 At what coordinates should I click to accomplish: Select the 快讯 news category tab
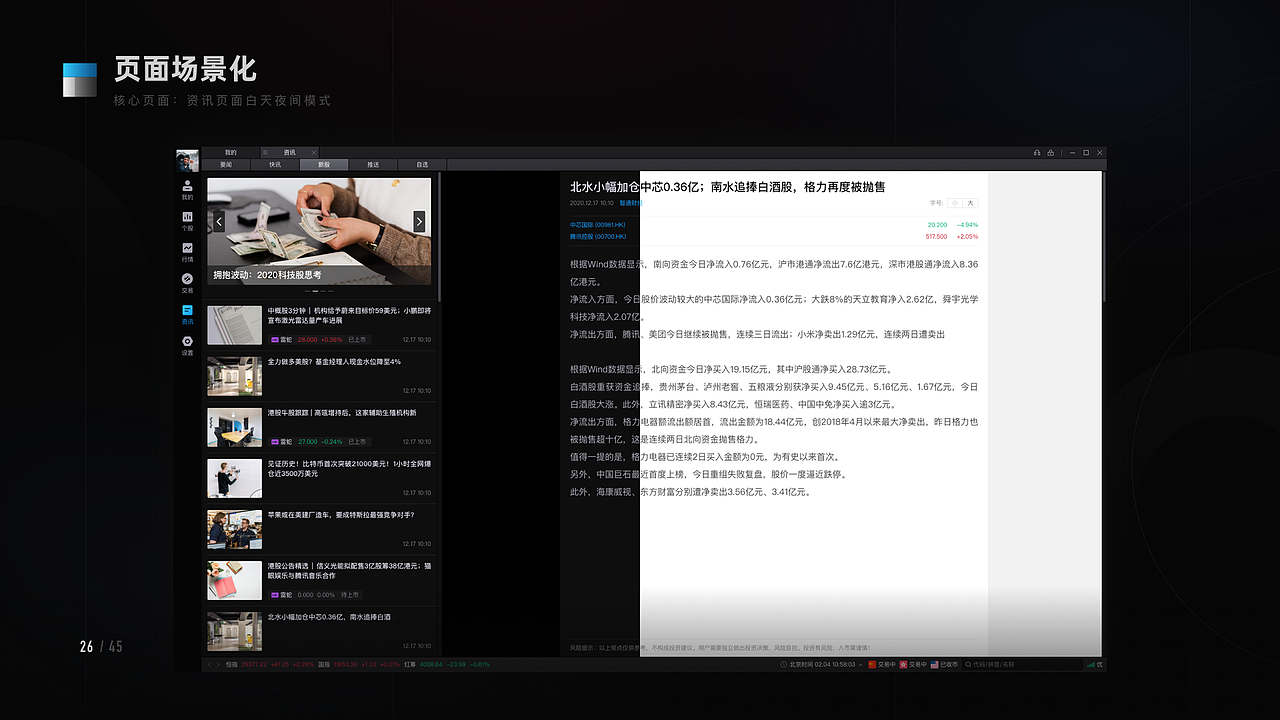[x=275, y=164]
